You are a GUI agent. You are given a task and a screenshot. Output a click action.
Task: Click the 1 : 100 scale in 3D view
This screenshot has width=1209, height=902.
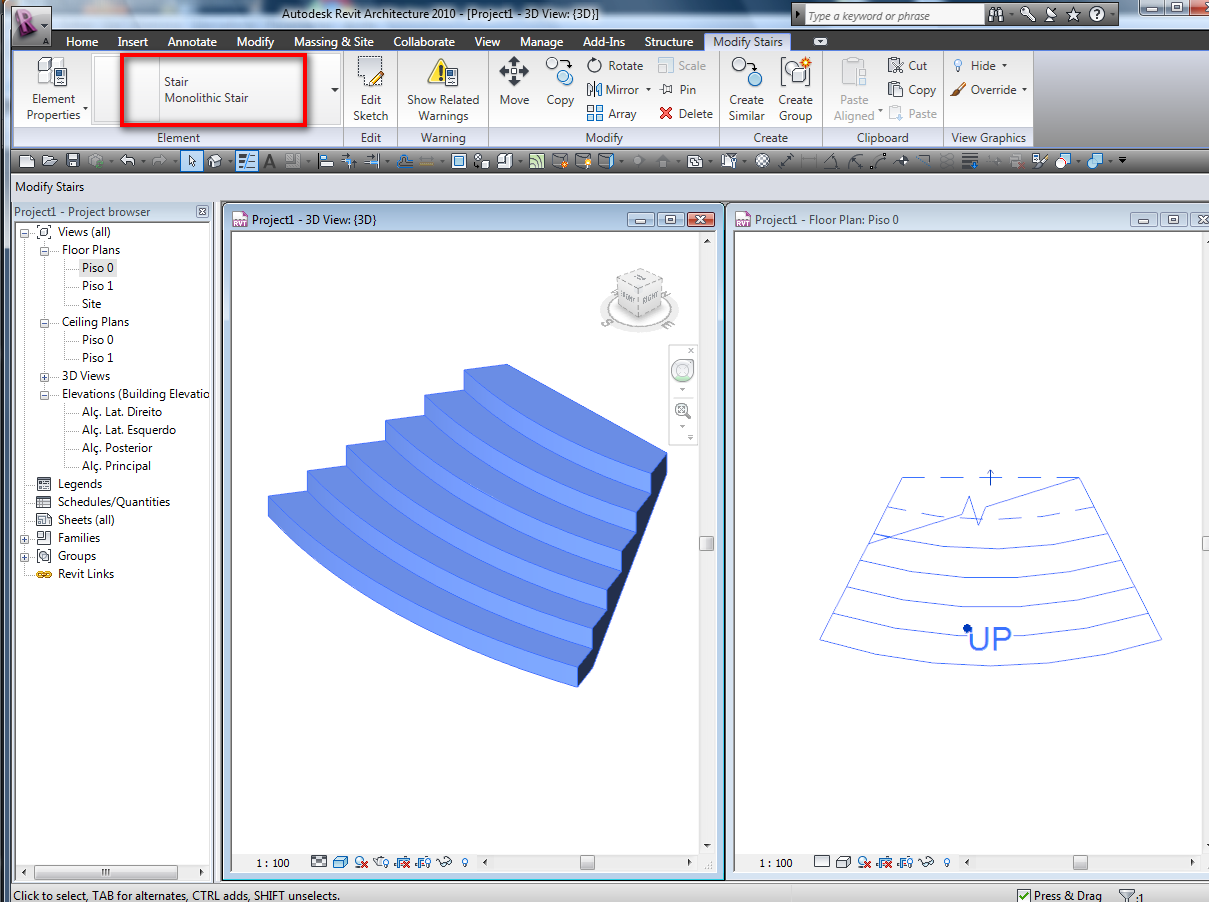272,863
